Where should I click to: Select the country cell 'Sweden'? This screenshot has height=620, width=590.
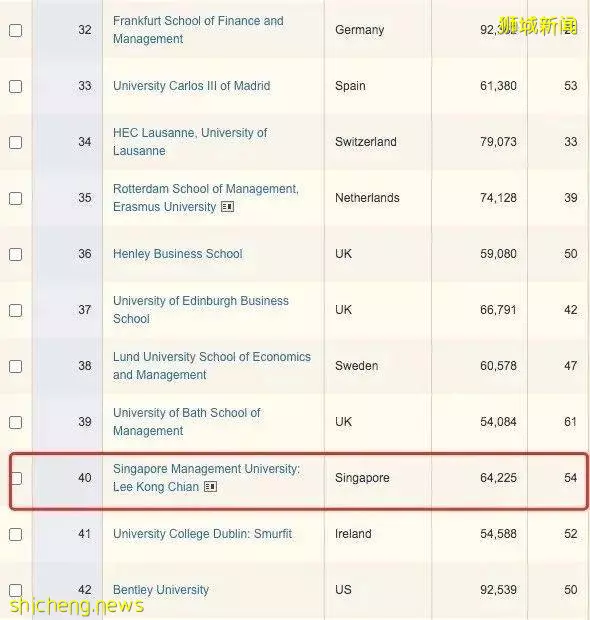pos(356,366)
